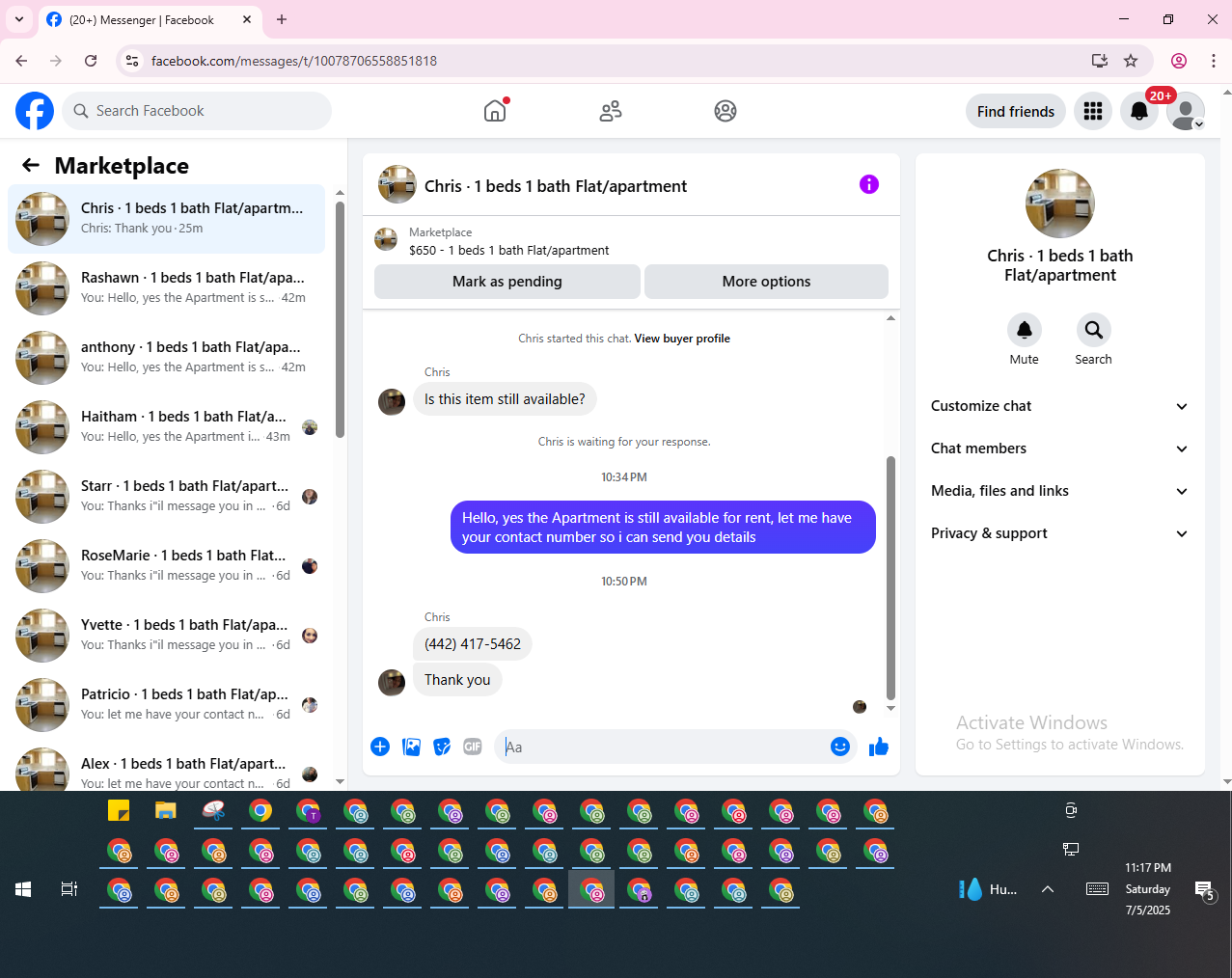The height and width of the screenshot is (978, 1232).
Task: Expand Customize chat section
Action: pyautogui.click(x=1059, y=406)
